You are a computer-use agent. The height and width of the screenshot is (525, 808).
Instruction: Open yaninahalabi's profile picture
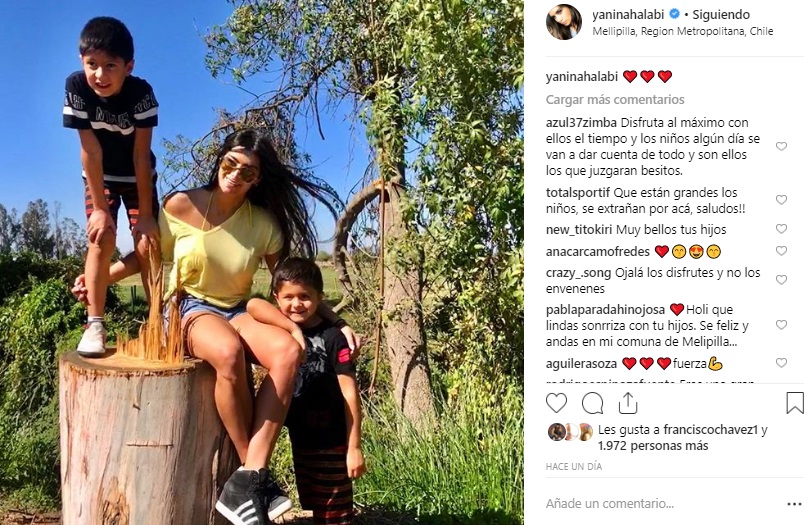click(564, 22)
